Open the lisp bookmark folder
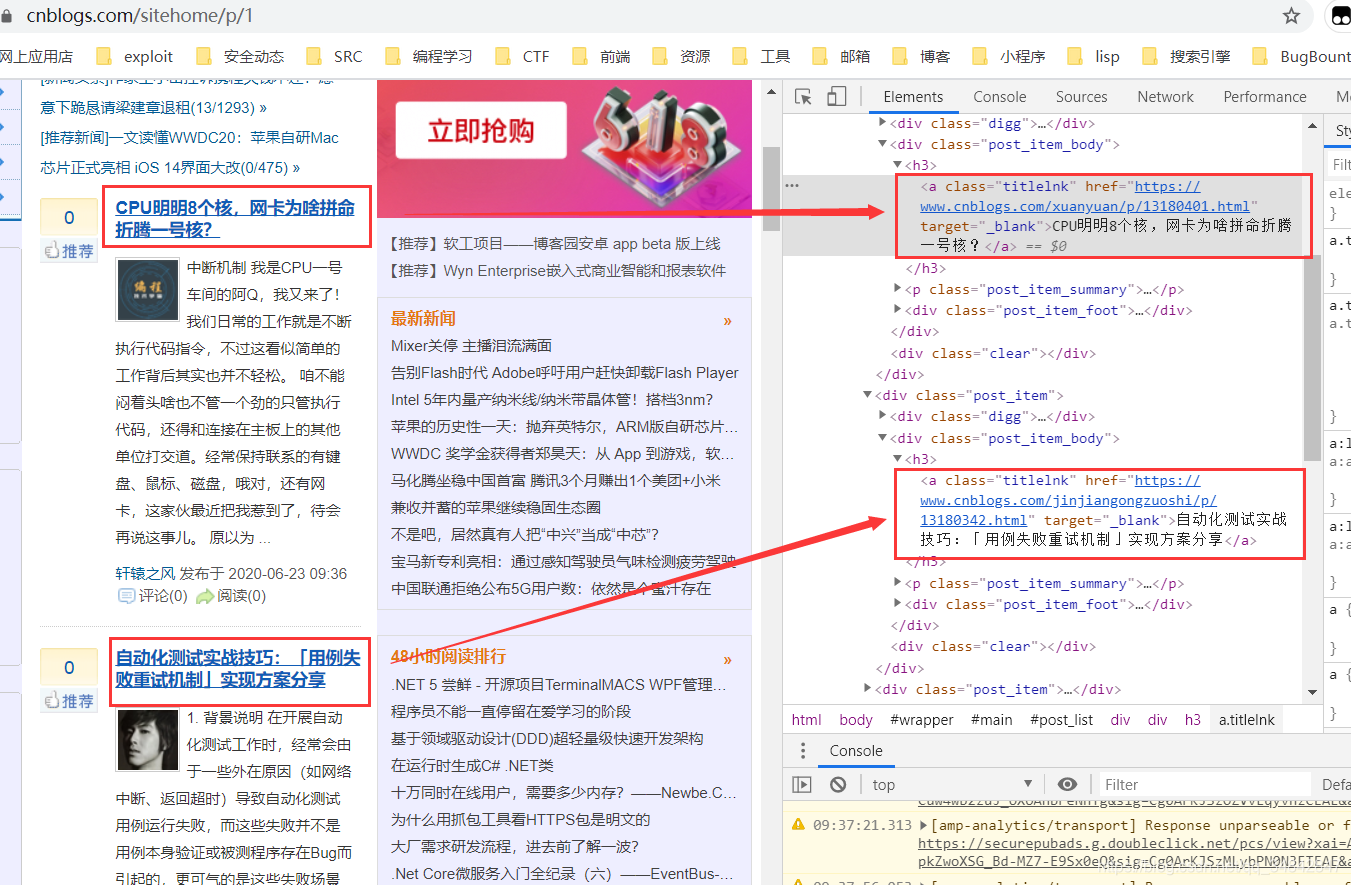Viewport: 1351px width, 885px height. coord(1095,56)
